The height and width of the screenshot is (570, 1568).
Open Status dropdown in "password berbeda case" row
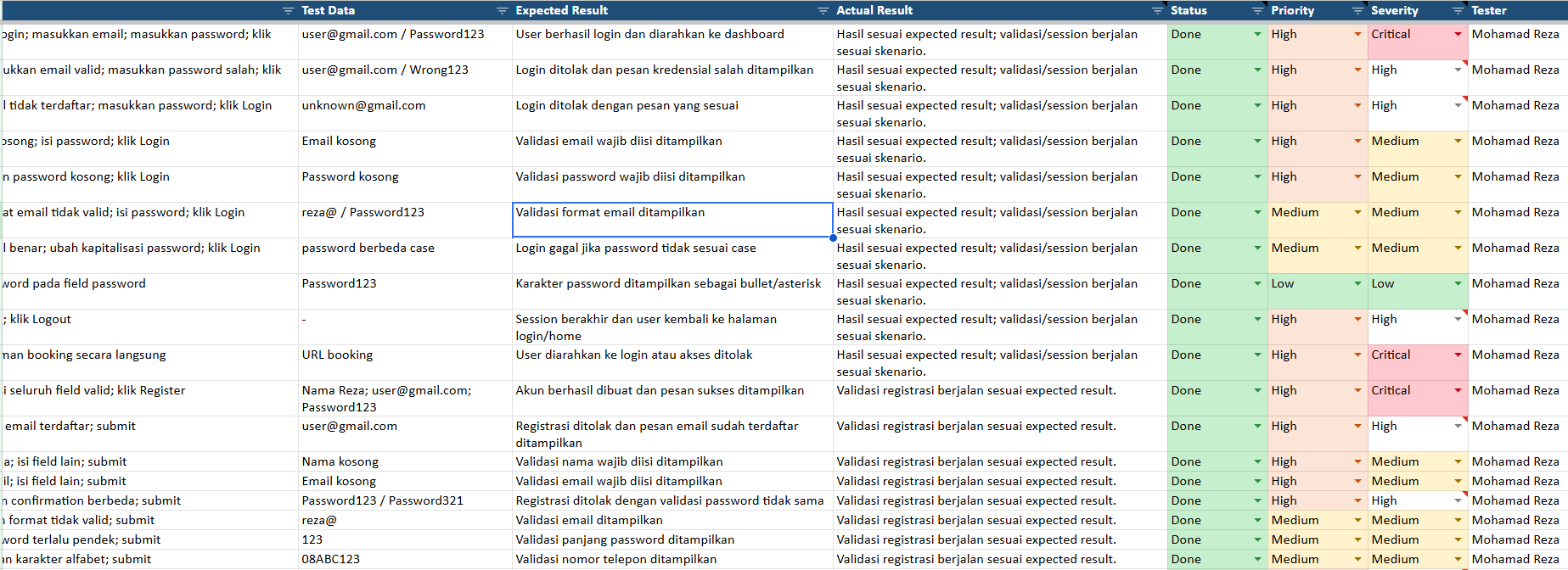1257,249
